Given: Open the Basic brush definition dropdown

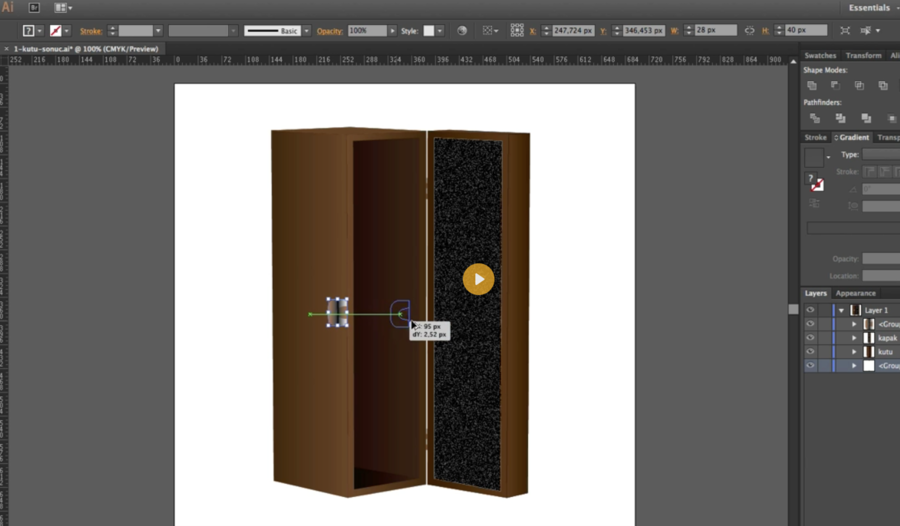Looking at the screenshot, I should [307, 30].
